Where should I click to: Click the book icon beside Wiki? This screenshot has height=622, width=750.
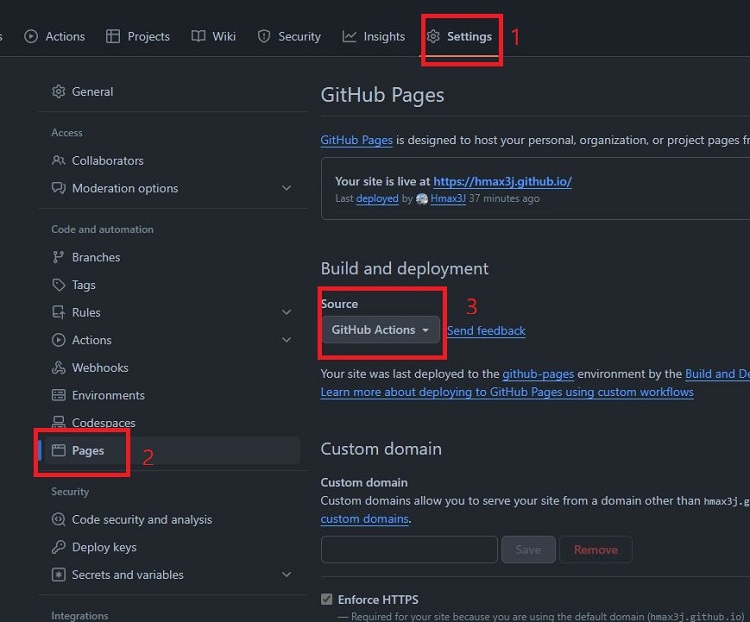pyautogui.click(x=198, y=36)
